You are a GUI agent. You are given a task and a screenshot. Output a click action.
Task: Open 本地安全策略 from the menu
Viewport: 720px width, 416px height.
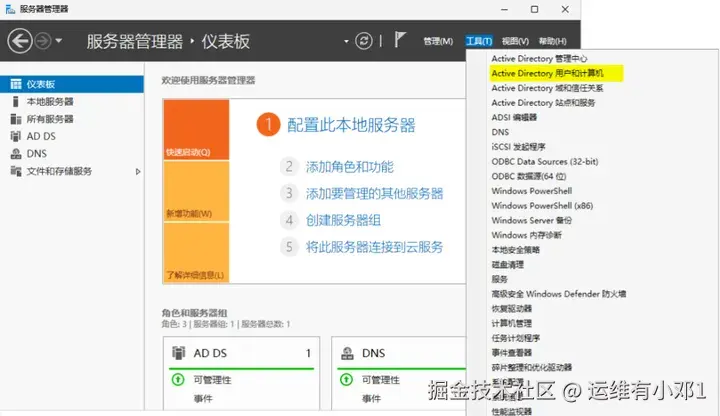(x=515, y=250)
